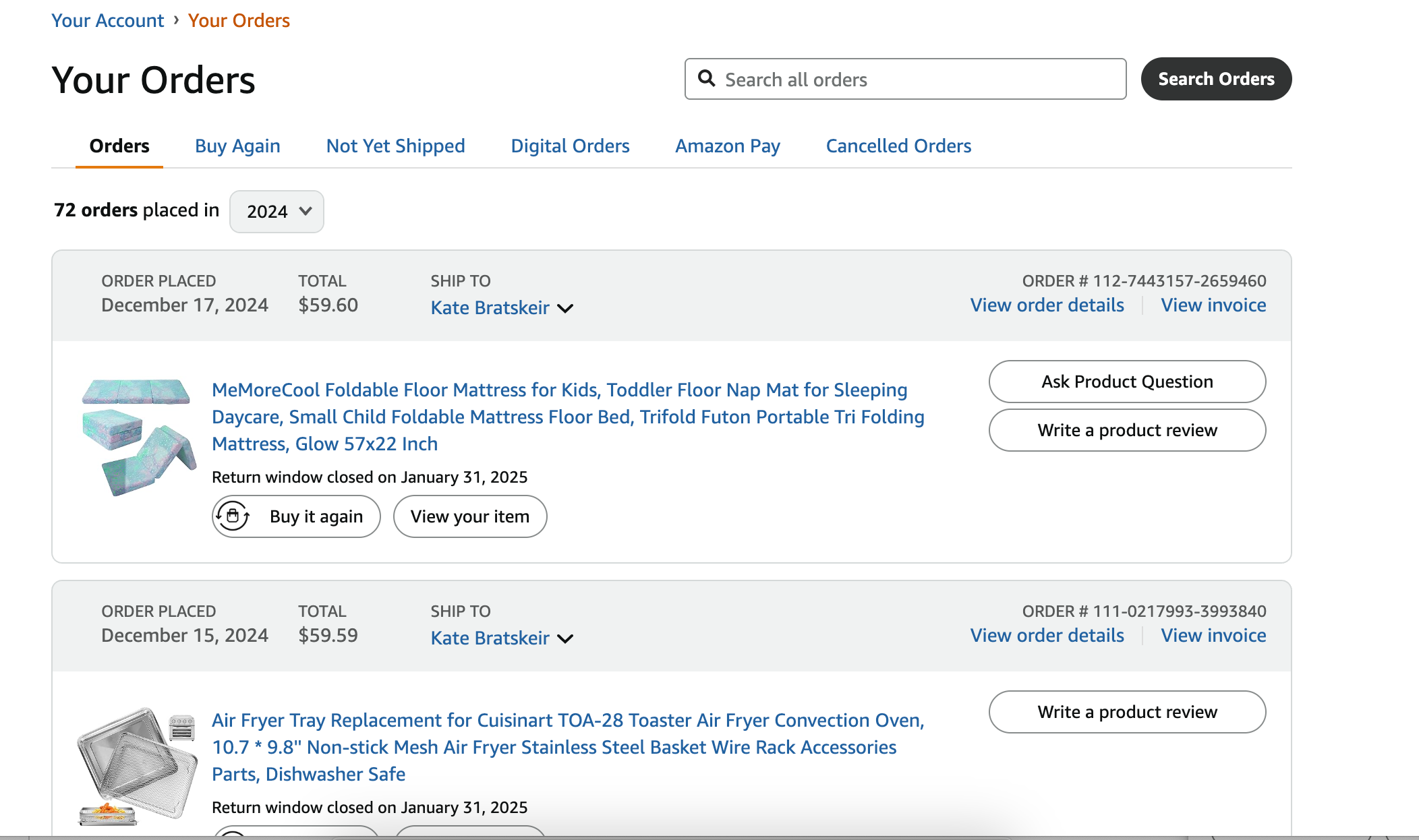Click Your Orders breadcrumb link
The image size is (1419, 840).
(x=239, y=20)
